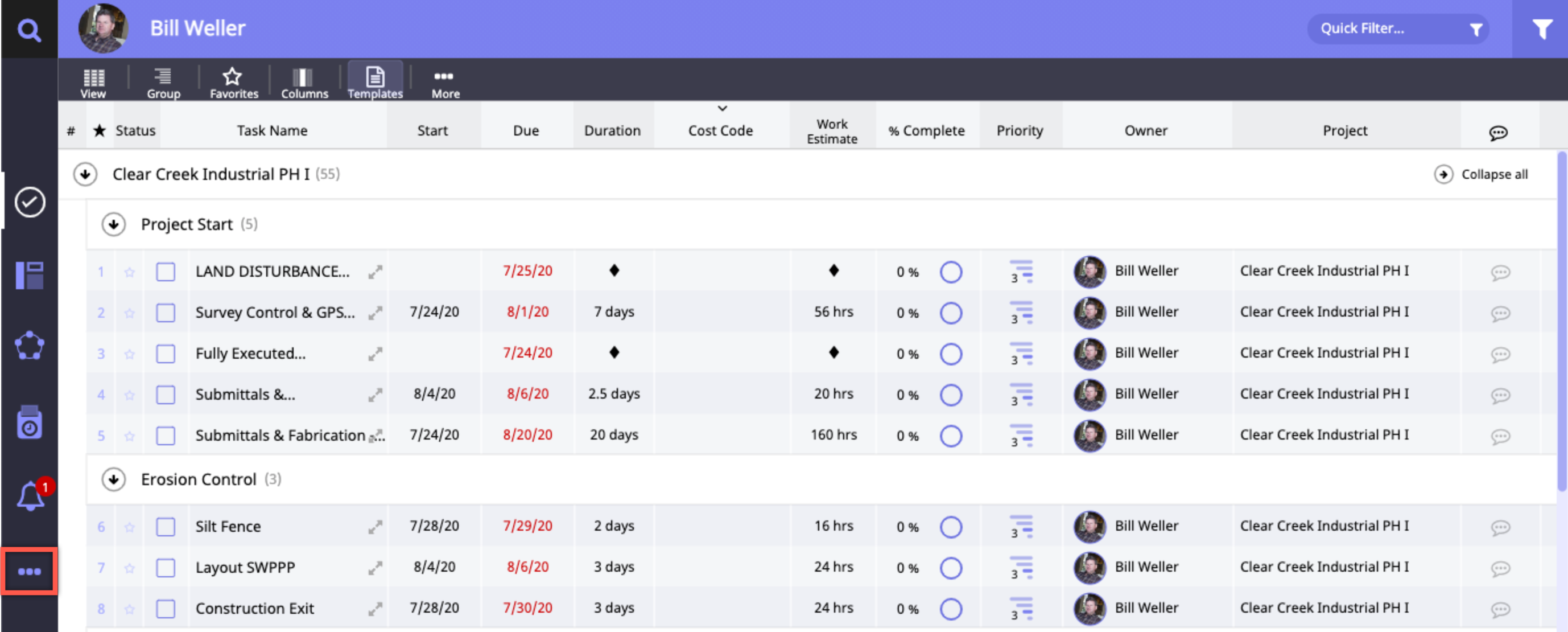Click percent complete circle for Silt Fence
Screen dimensions: 1568x632
(950, 527)
